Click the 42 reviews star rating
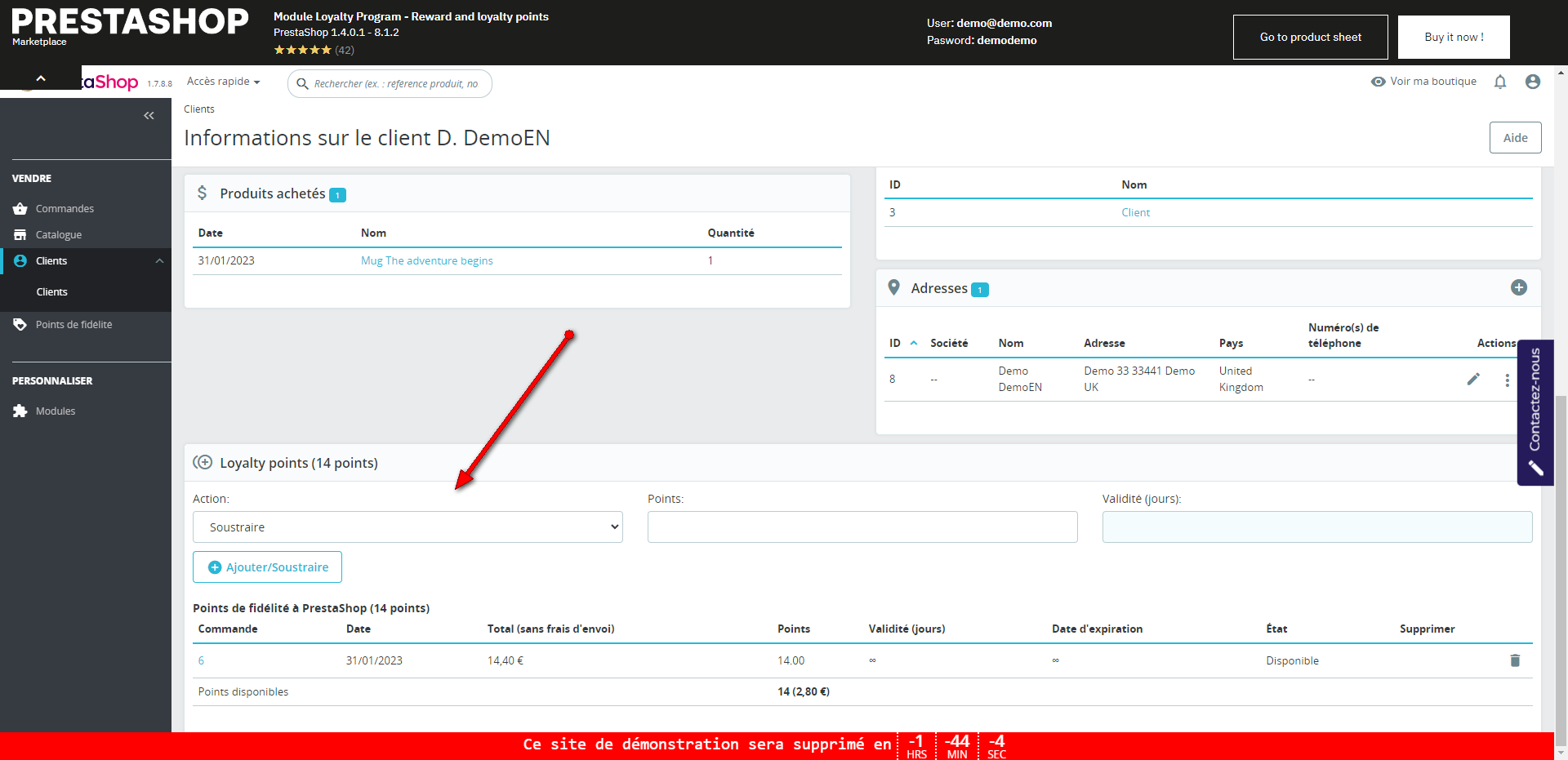The height and width of the screenshot is (760, 1568). pos(314,50)
